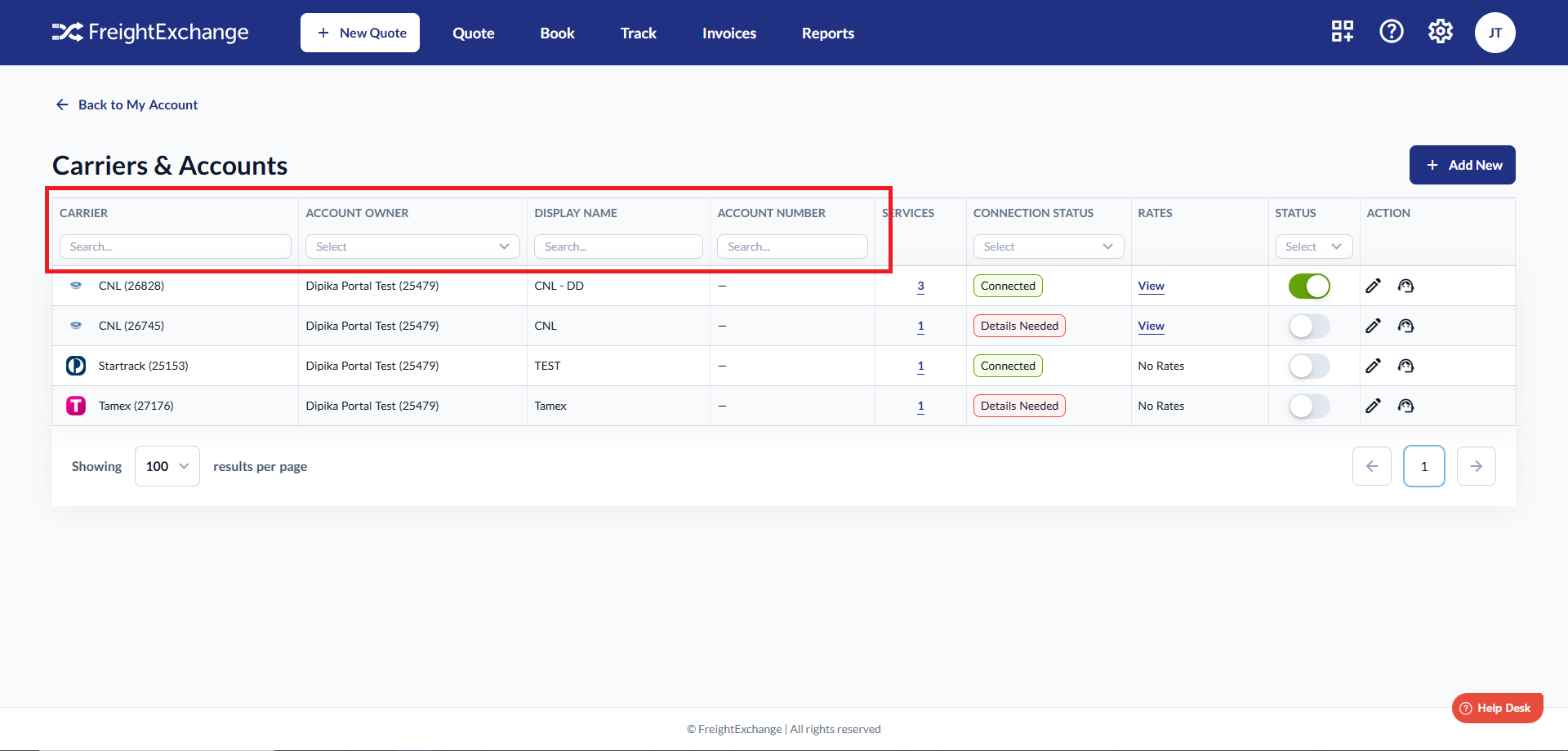Click support headset icon for CNL (26745)
Image resolution: width=1568 pixels, height=751 pixels.
(x=1405, y=326)
